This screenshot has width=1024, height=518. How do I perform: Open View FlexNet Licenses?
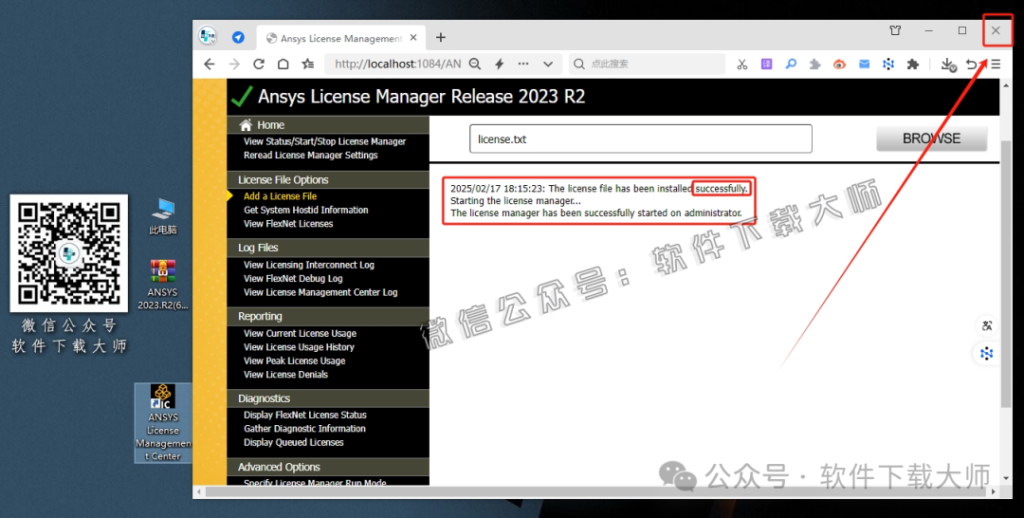tap(288, 223)
